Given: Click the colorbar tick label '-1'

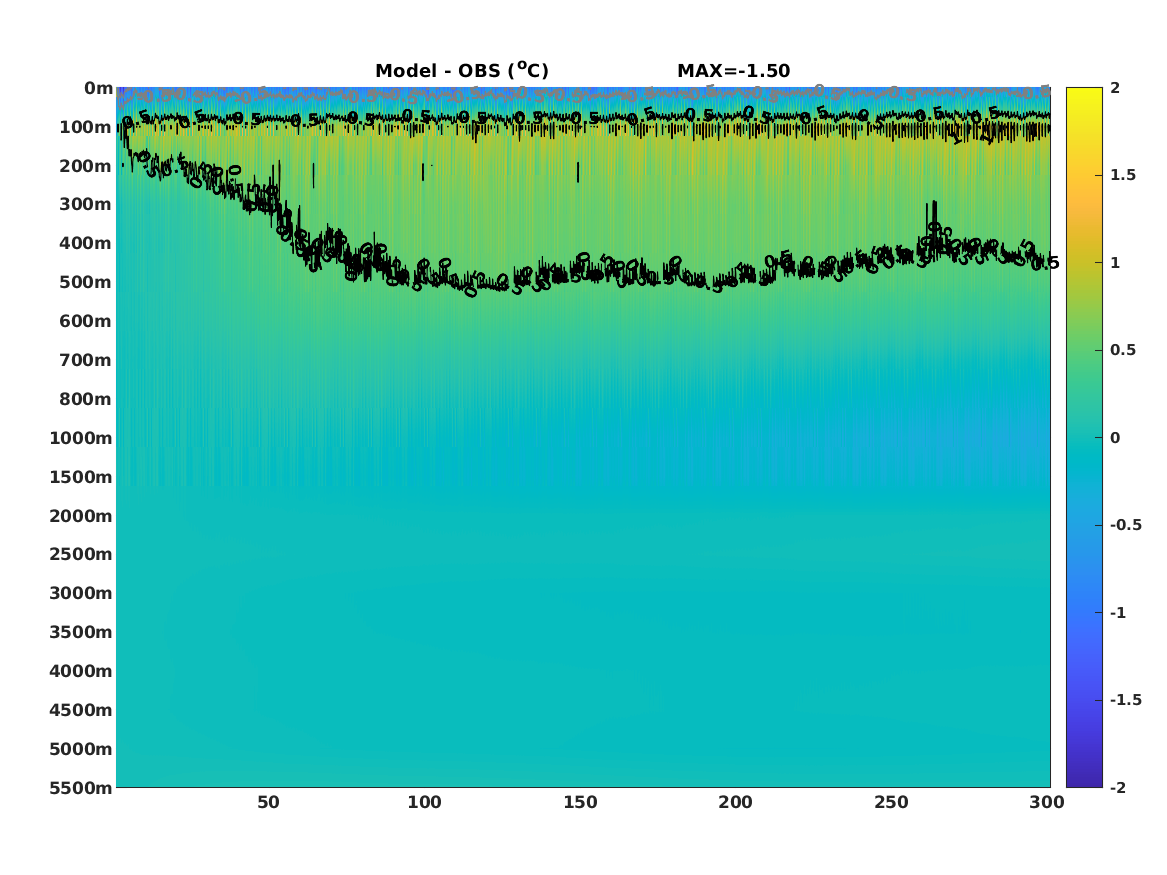Looking at the screenshot, I should tap(1118, 613).
